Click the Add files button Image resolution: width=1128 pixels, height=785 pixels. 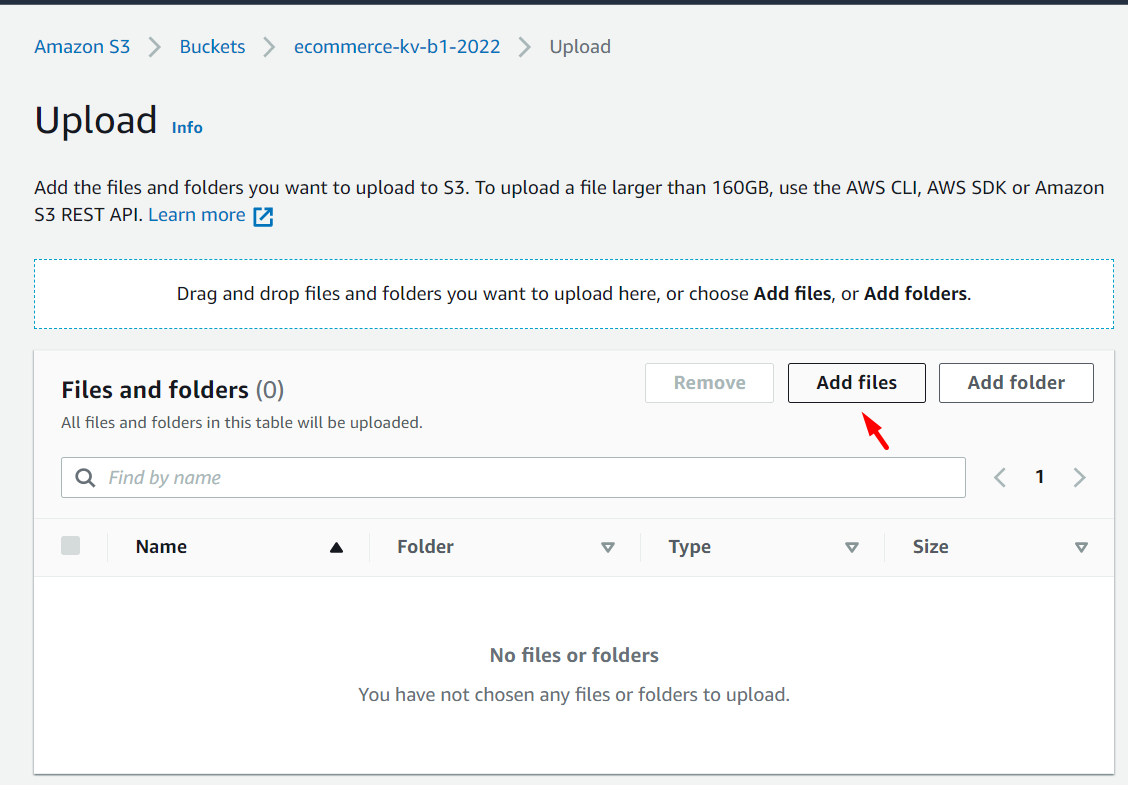coord(856,383)
